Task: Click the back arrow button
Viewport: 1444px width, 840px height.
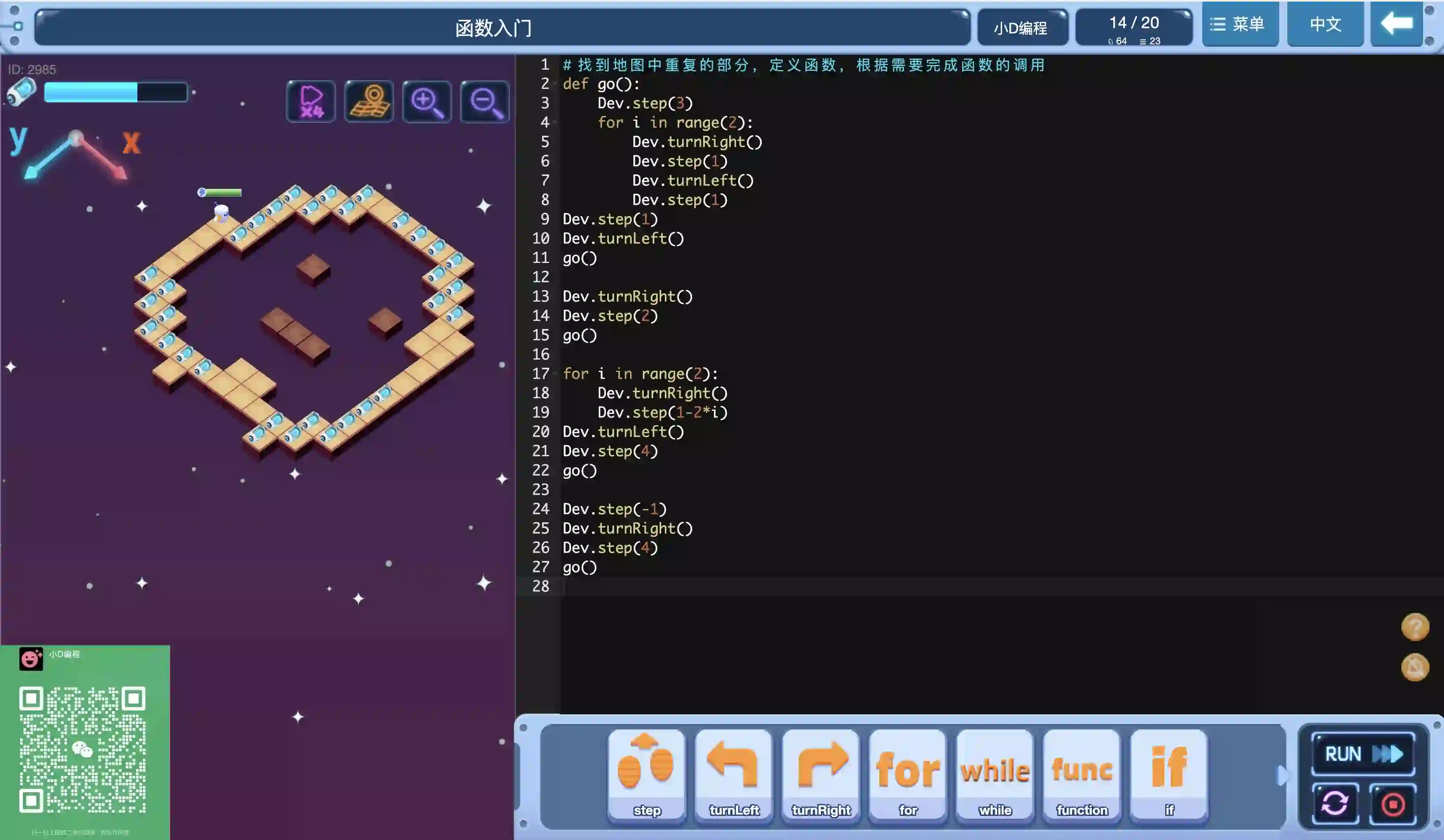Action: point(1396,24)
